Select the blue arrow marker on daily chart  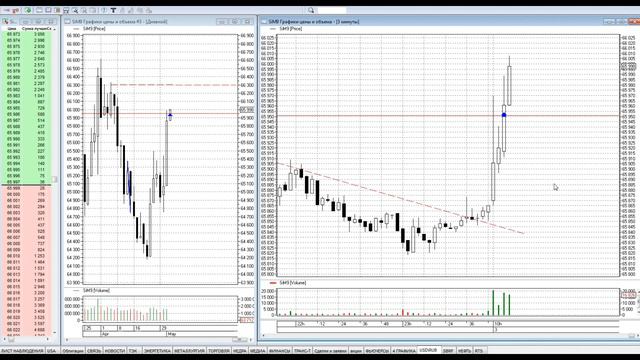(170, 115)
